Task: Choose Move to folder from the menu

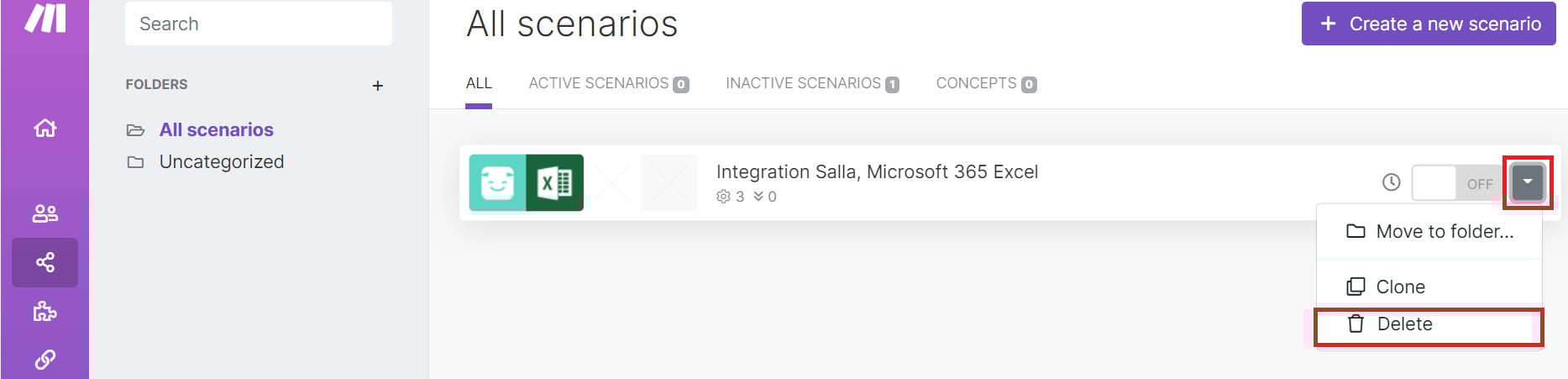Action: (x=1429, y=231)
